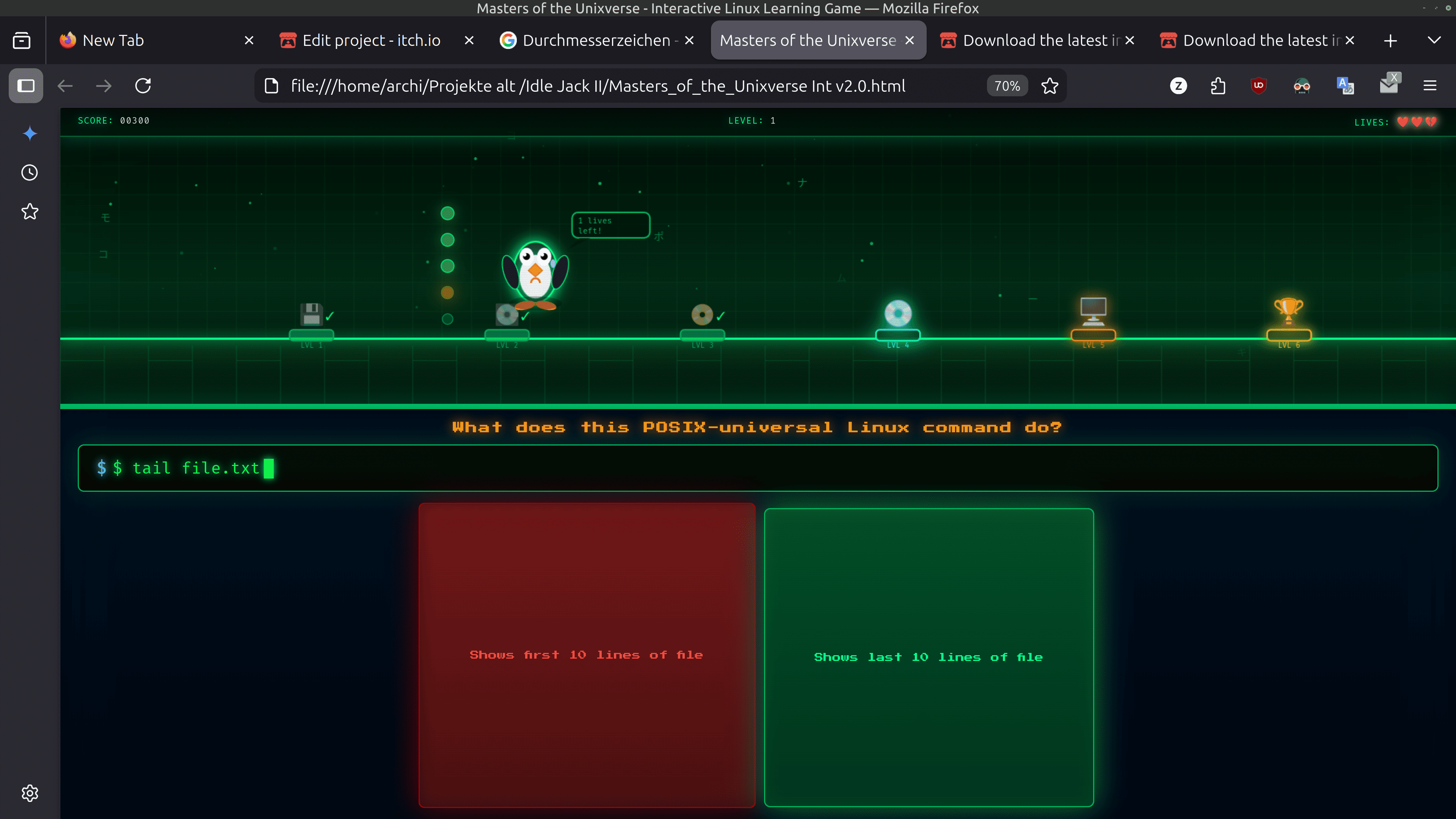Select the LVL 1 floppy disk level icon
The height and width of the screenshot is (819, 1456).
click(311, 315)
